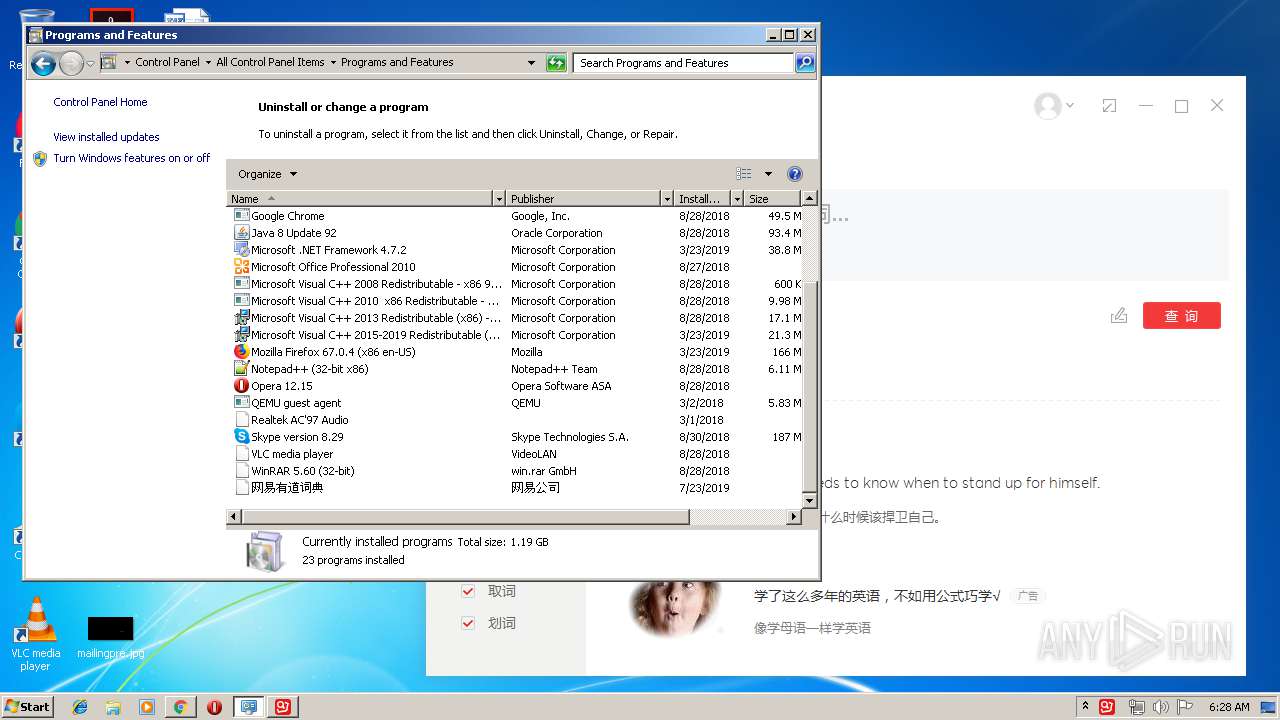The width and height of the screenshot is (1280, 720).
Task: Sort list by the Name column header
Action: click(361, 199)
